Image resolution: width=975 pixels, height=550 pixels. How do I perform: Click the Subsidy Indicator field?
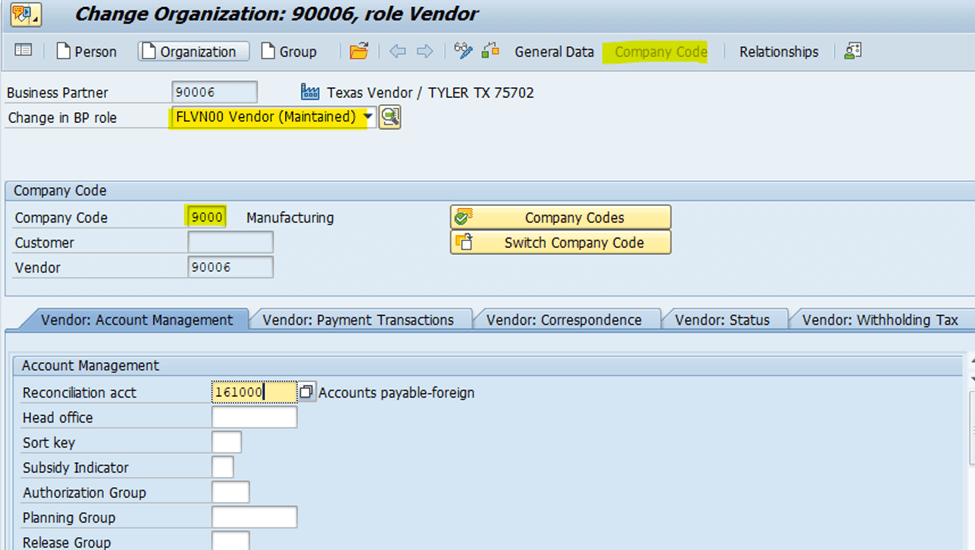click(x=223, y=467)
